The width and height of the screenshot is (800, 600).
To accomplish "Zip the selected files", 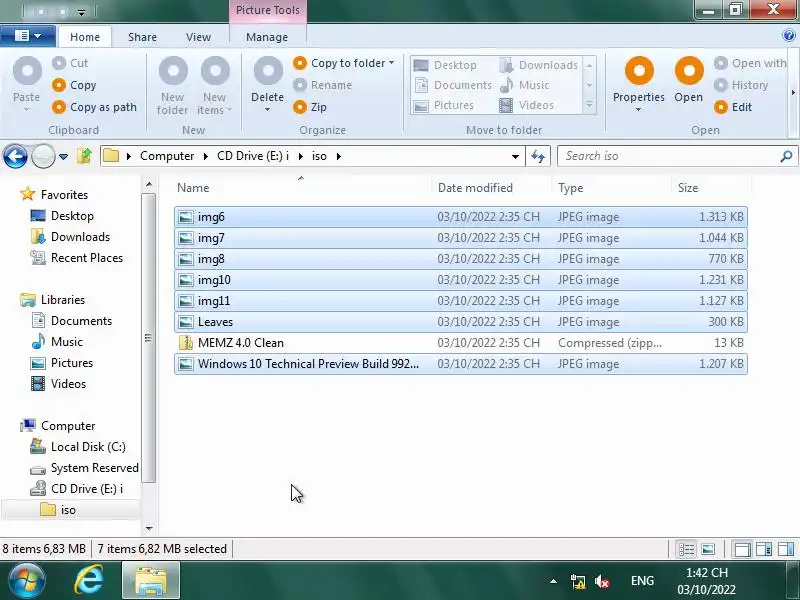I will [x=310, y=107].
